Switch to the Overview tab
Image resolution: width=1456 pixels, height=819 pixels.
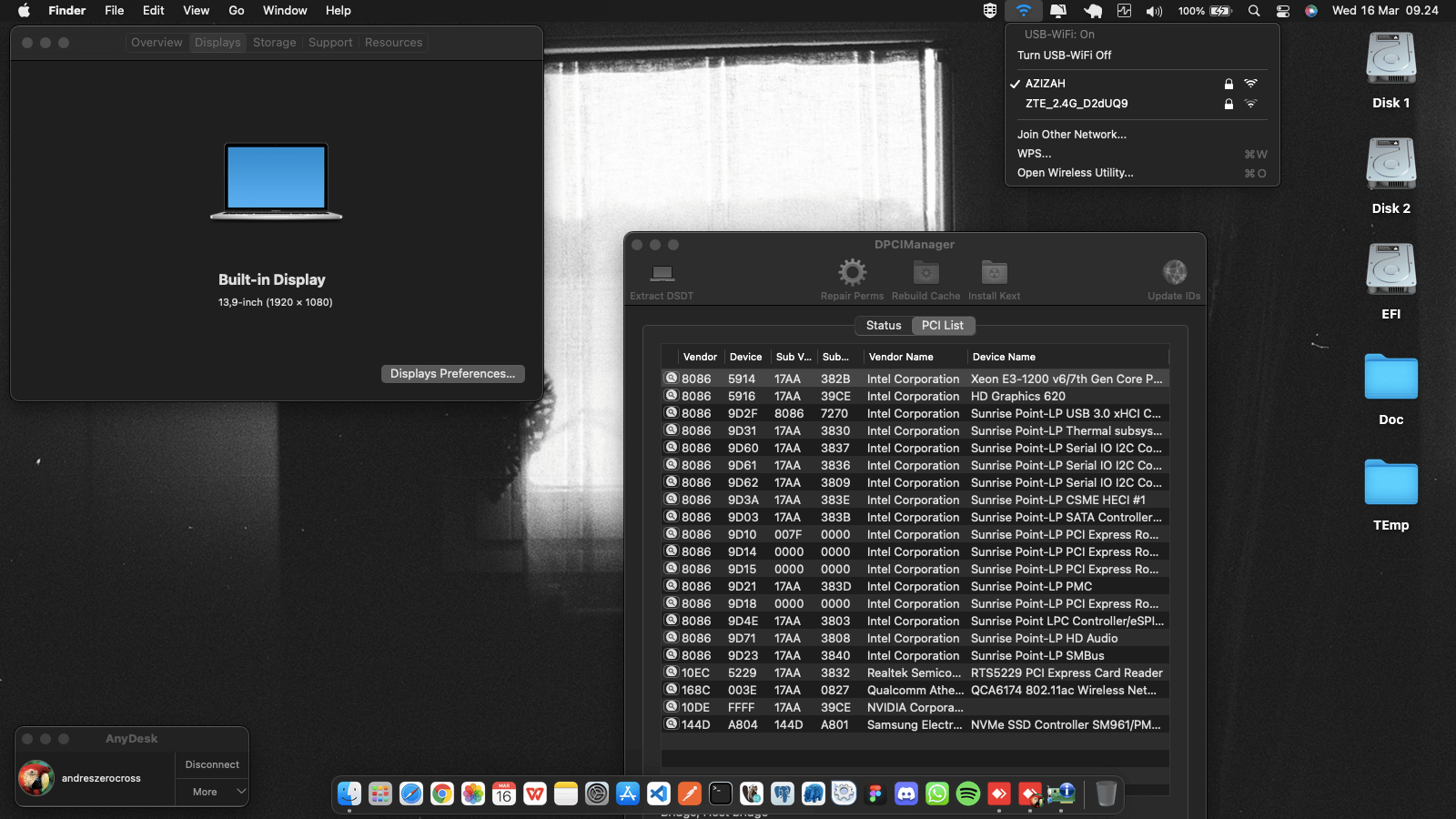coord(157,43)
